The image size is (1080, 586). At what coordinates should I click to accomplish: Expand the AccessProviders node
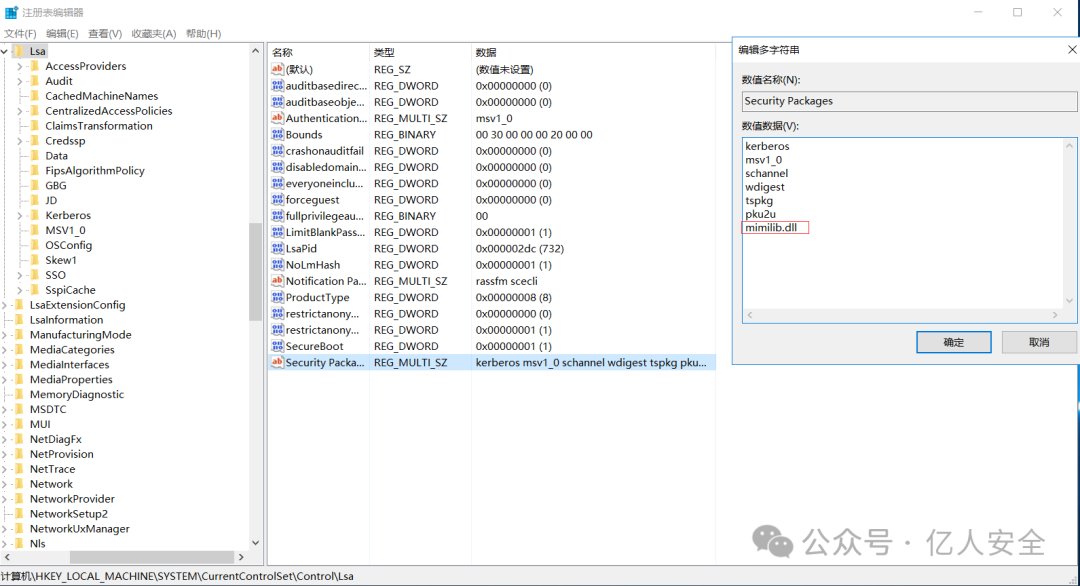click(20, 66)
